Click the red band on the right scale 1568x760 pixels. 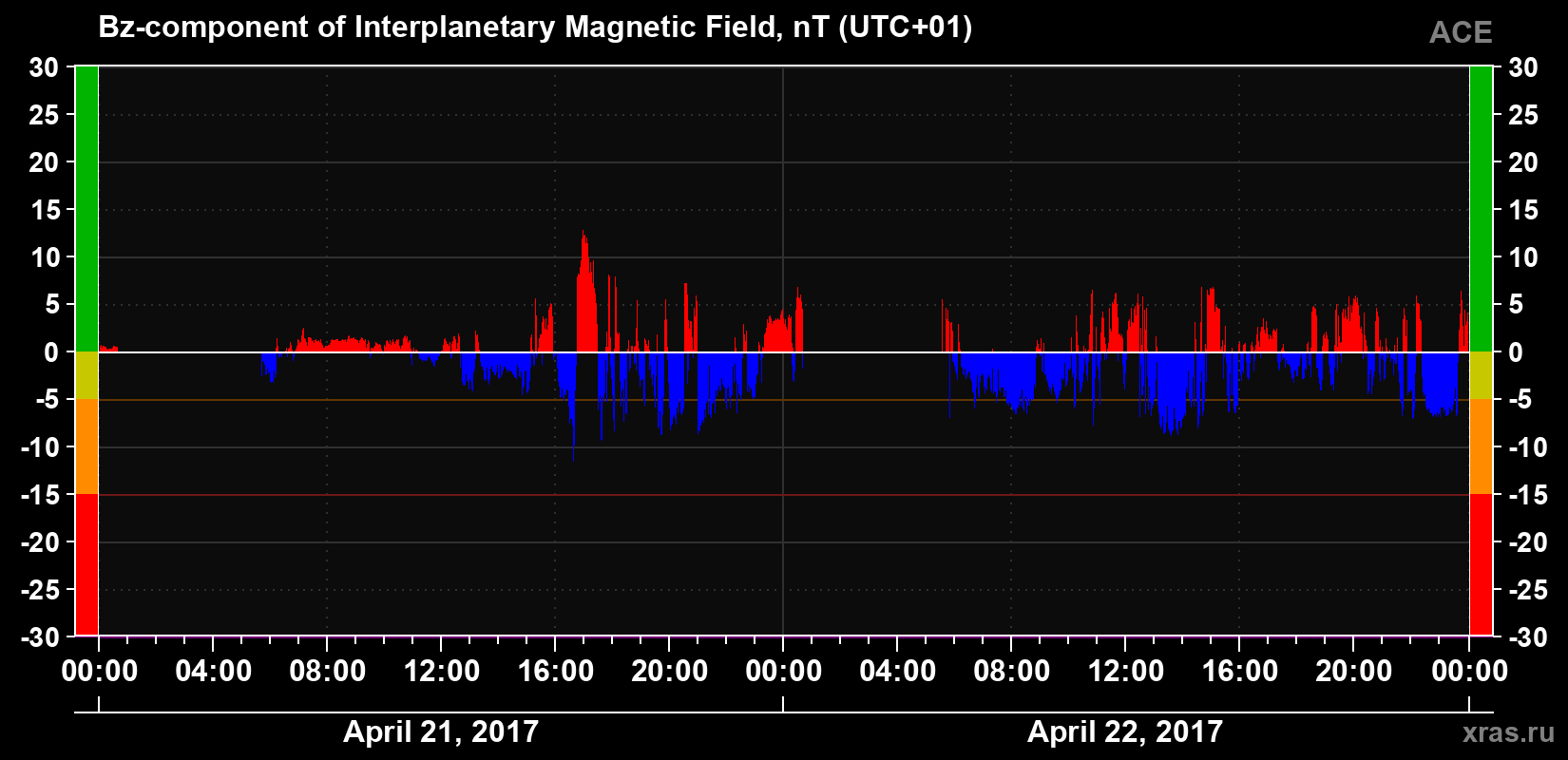pos(1481,564)
